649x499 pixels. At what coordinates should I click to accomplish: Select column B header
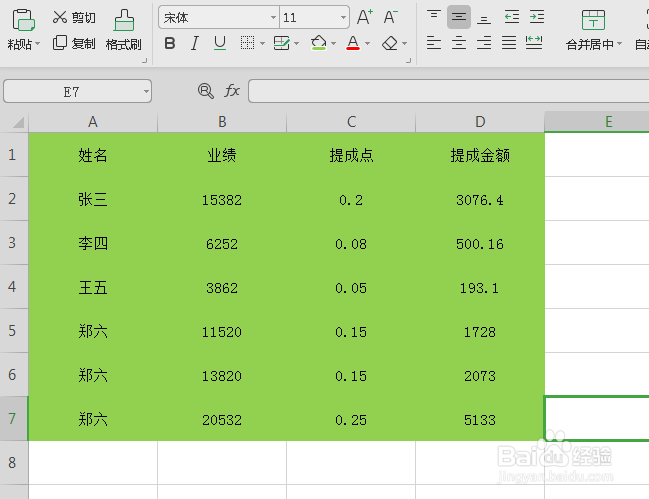pos(222,122)
